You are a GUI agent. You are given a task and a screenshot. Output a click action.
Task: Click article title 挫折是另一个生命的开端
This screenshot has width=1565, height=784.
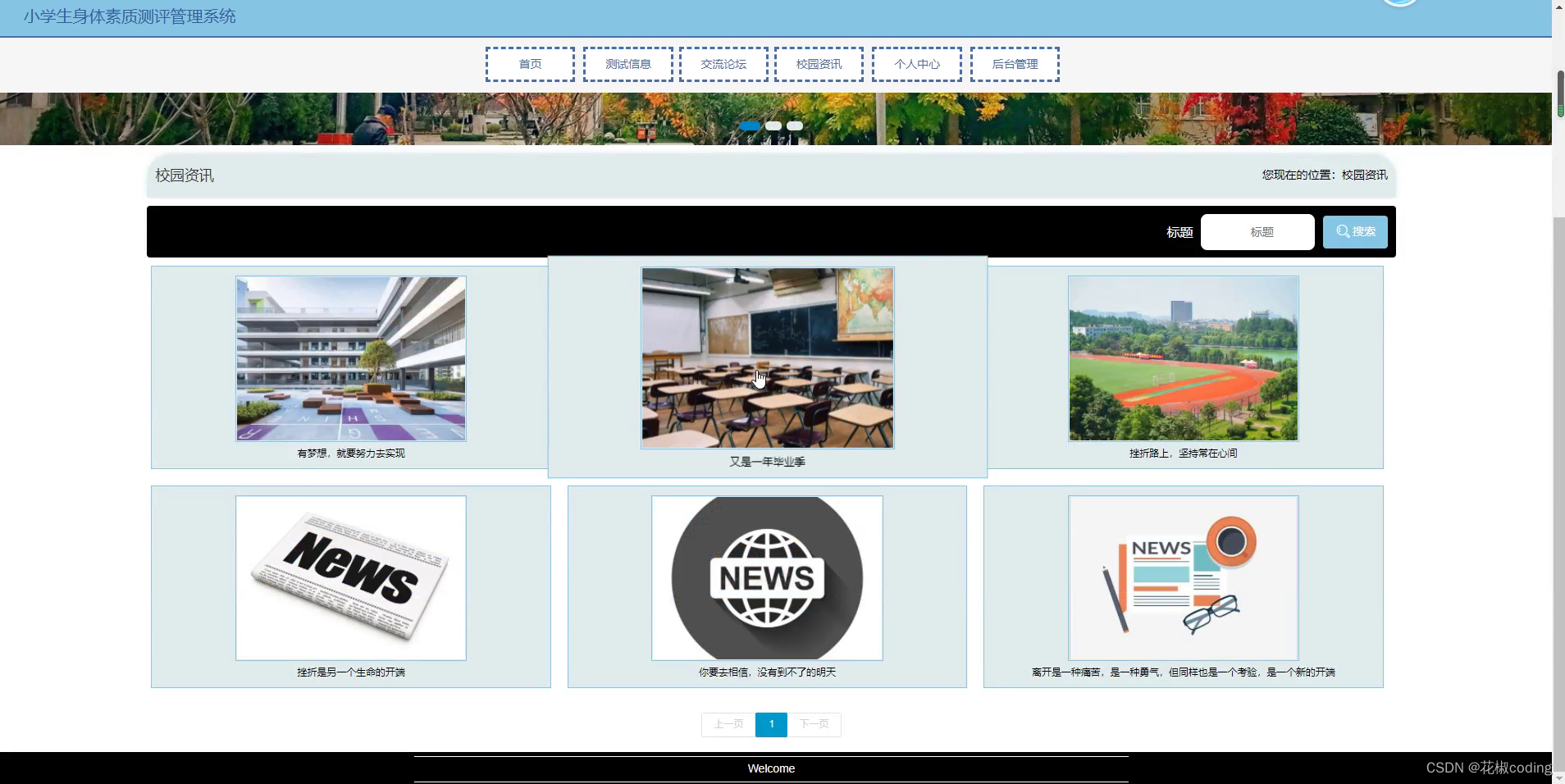pos(351,672)
